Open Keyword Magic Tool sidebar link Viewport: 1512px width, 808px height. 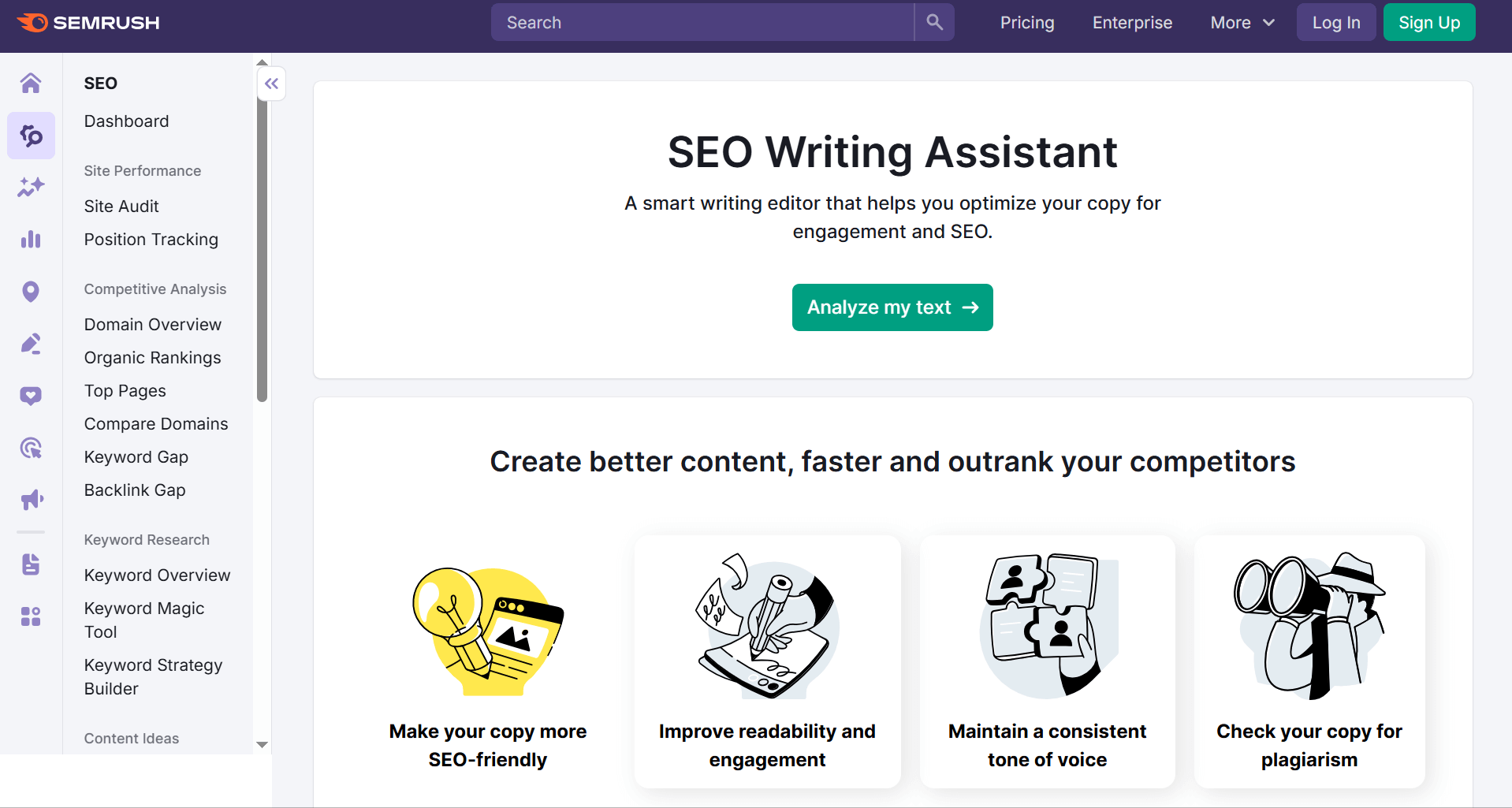[x=144, y=620]
